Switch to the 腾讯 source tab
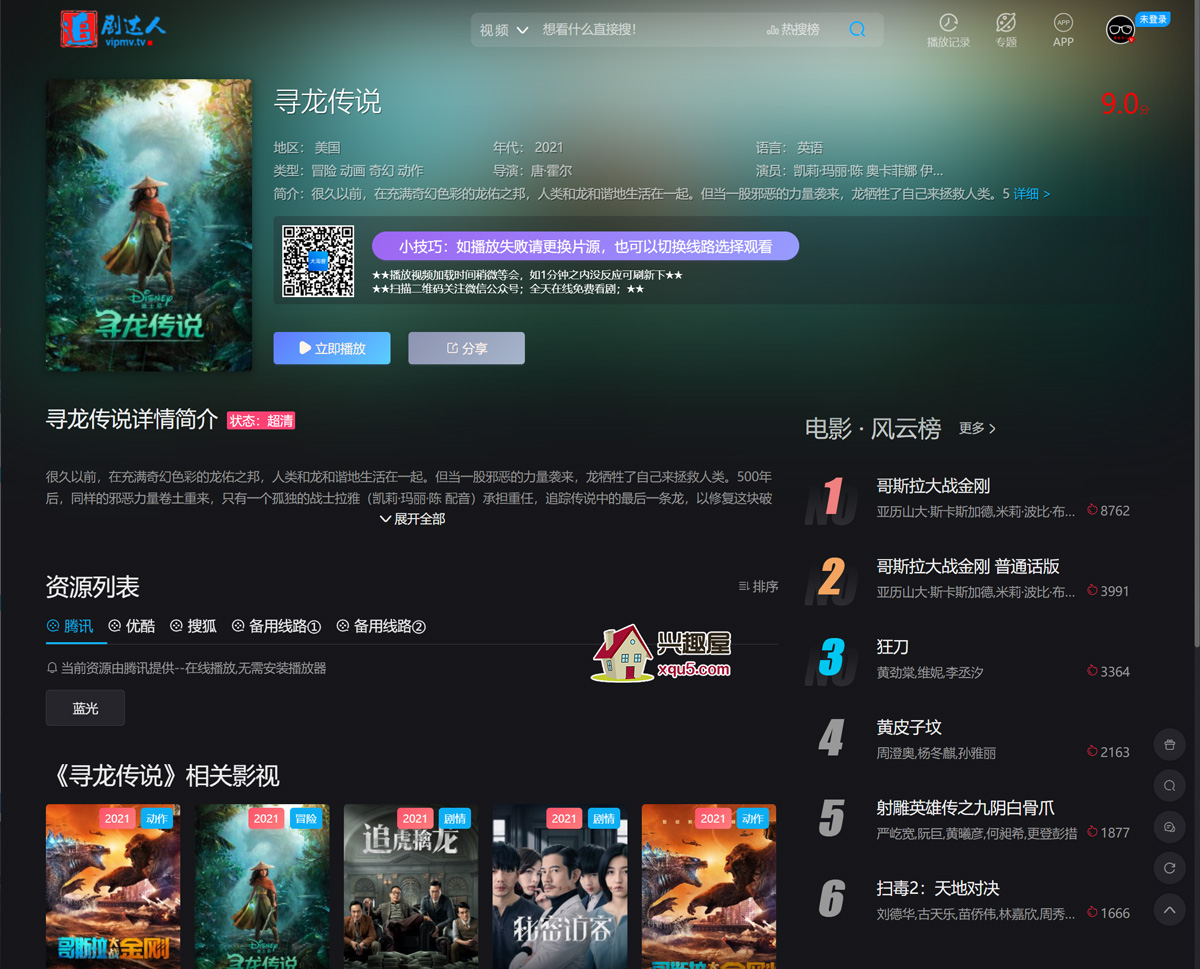 click(70, 626)
